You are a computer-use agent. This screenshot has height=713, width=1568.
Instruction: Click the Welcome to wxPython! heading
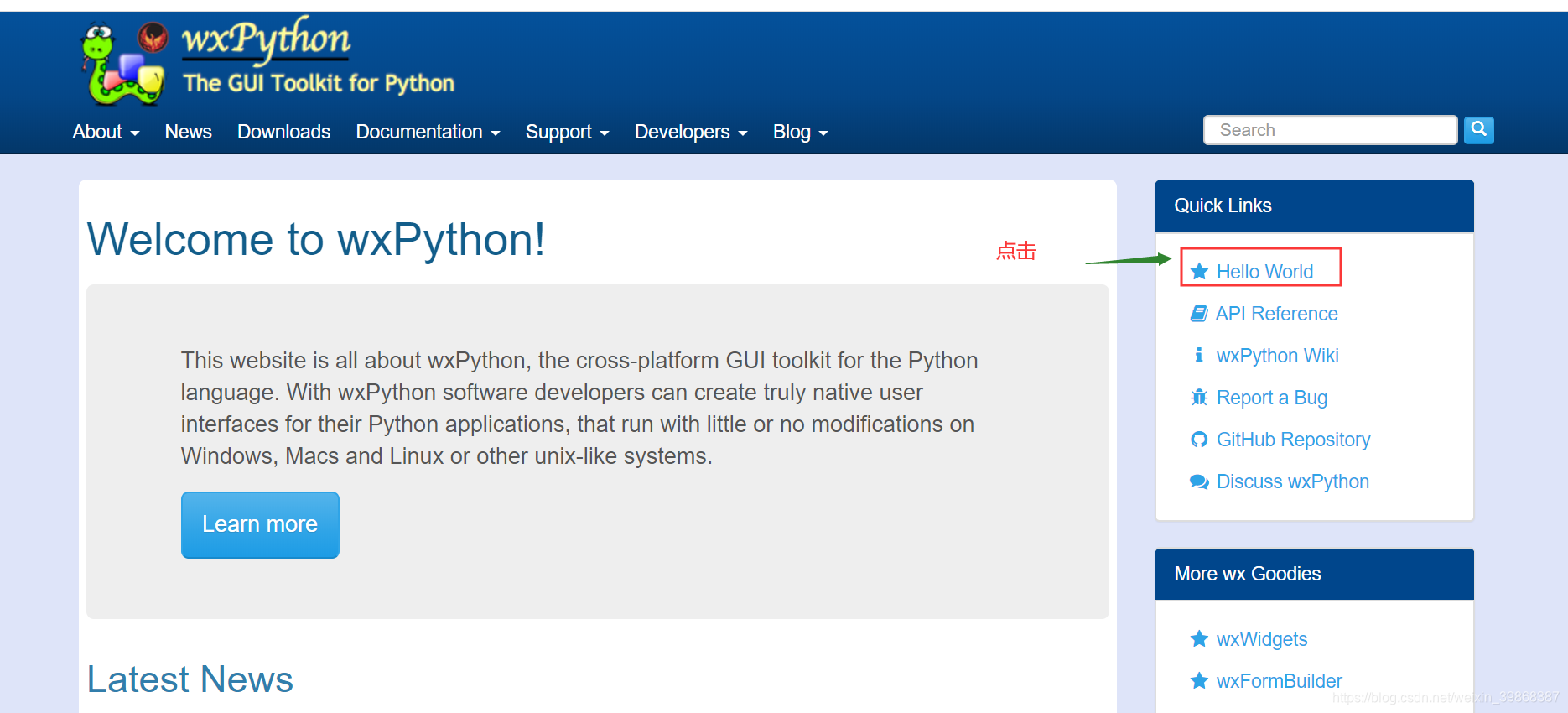pos(316,240)
